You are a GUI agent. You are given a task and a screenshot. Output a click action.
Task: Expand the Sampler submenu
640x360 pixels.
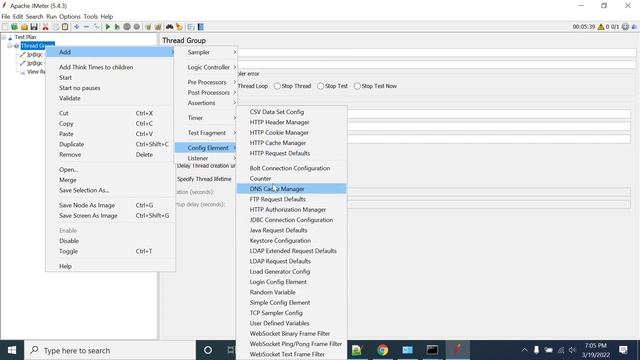click(206, 52)
